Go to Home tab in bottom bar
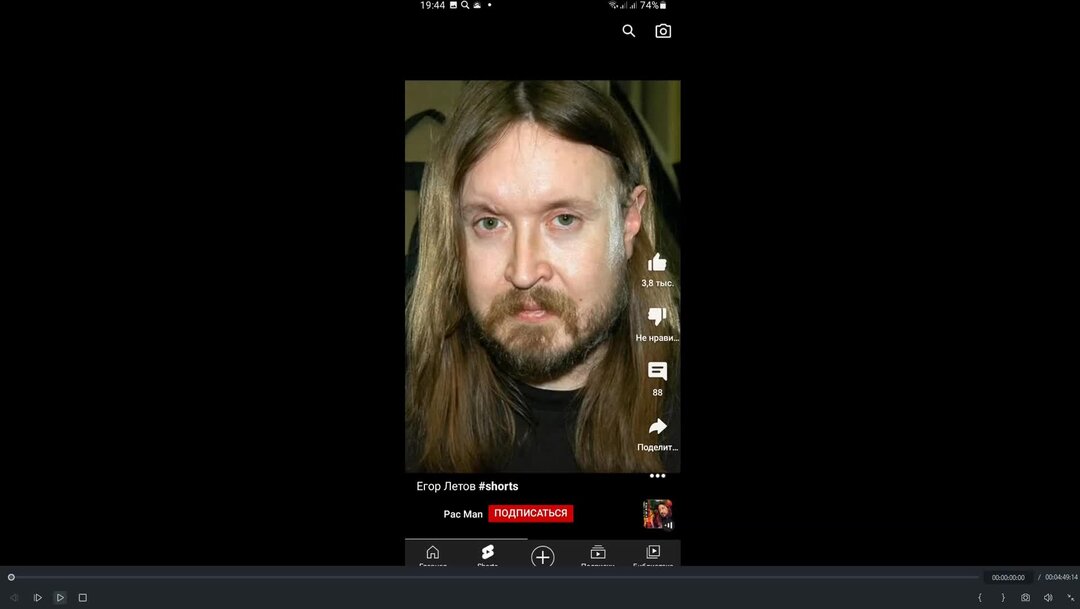Screen dimensions: 1080x609 click(433, 555)
